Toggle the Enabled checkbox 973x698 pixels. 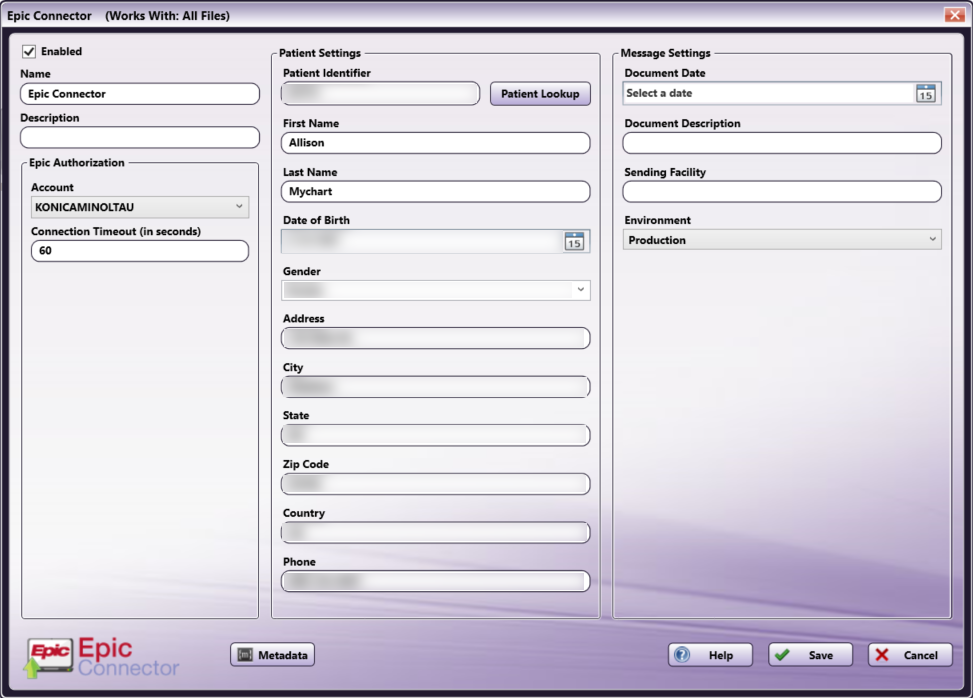(29, 51)
